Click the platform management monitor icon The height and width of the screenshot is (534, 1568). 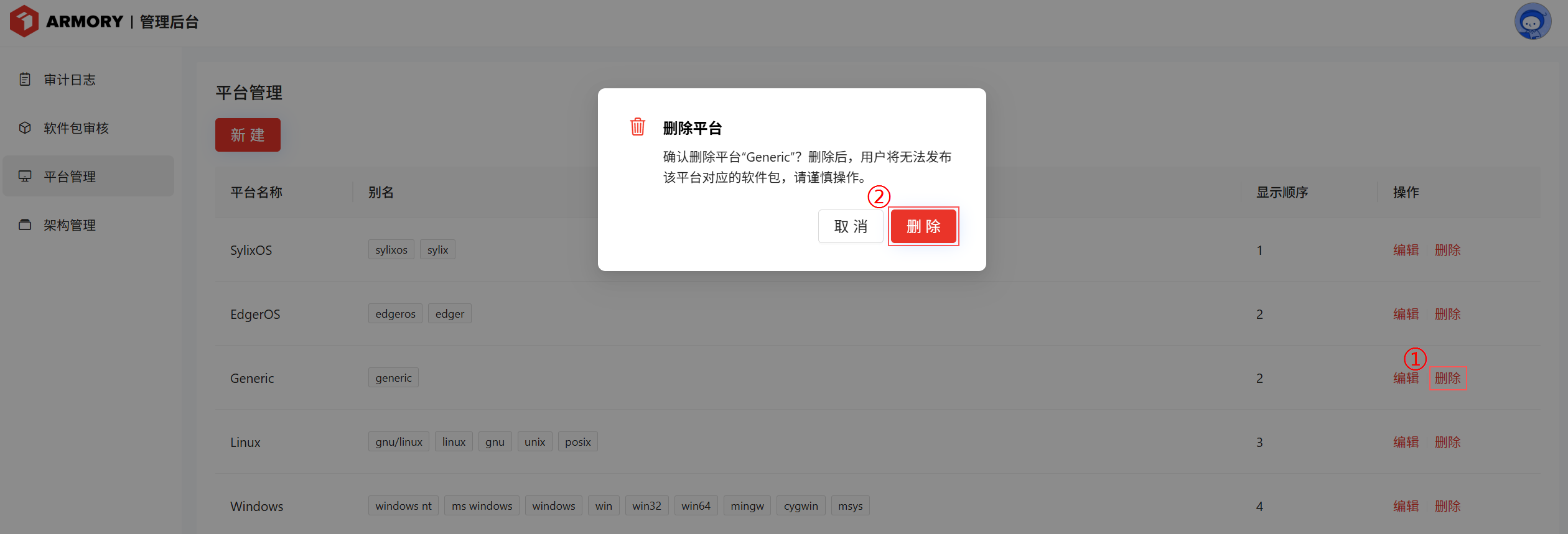[x=25, y=177]
